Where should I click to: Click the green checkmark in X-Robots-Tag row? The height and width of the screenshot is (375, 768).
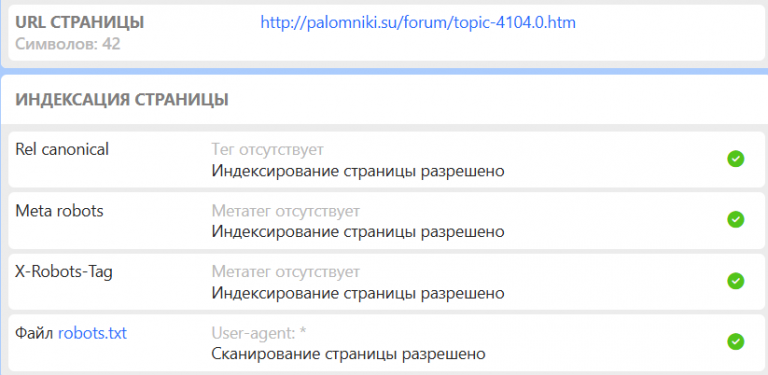pos(735,281)
